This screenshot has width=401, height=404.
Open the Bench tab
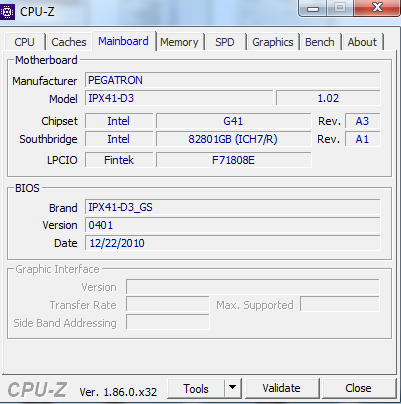coord(320,42)
